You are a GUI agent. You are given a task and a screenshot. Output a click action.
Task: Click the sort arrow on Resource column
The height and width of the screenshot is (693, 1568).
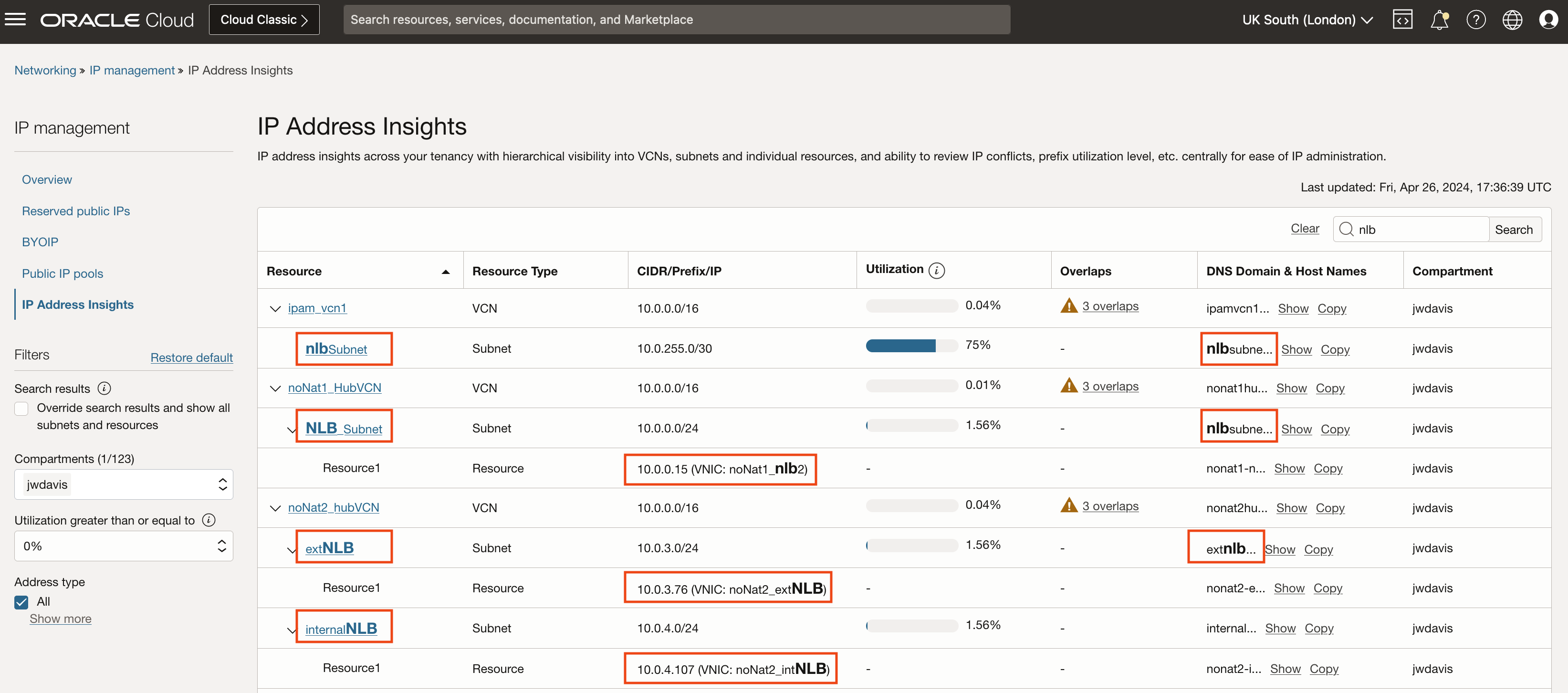click(x=447, y=272)
